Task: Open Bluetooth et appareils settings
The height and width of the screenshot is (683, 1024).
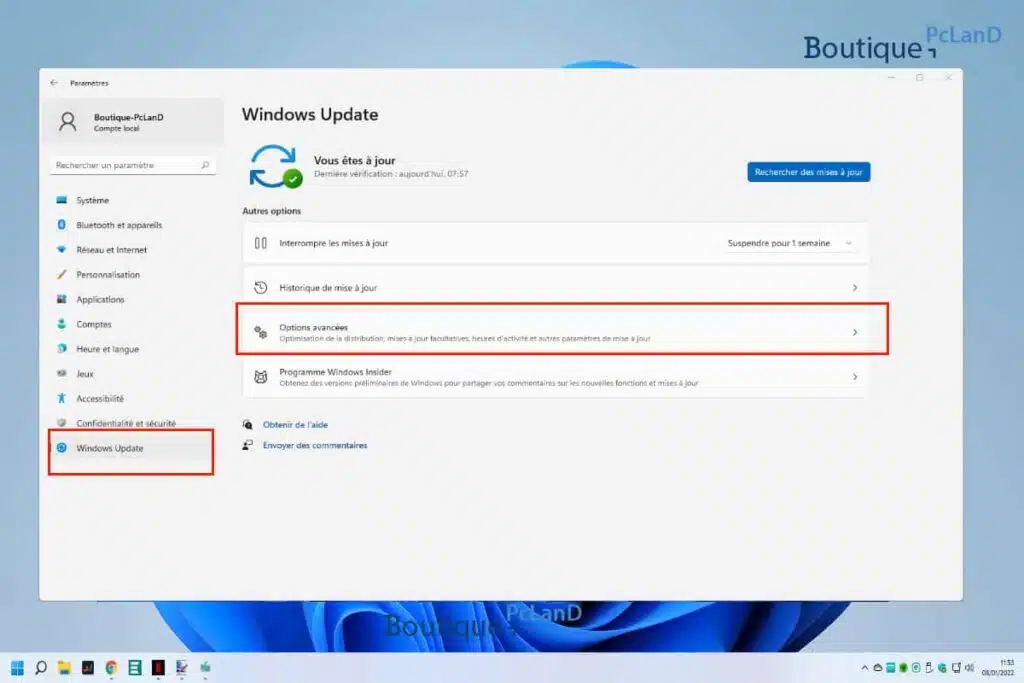Action: (x=133, y=225)
